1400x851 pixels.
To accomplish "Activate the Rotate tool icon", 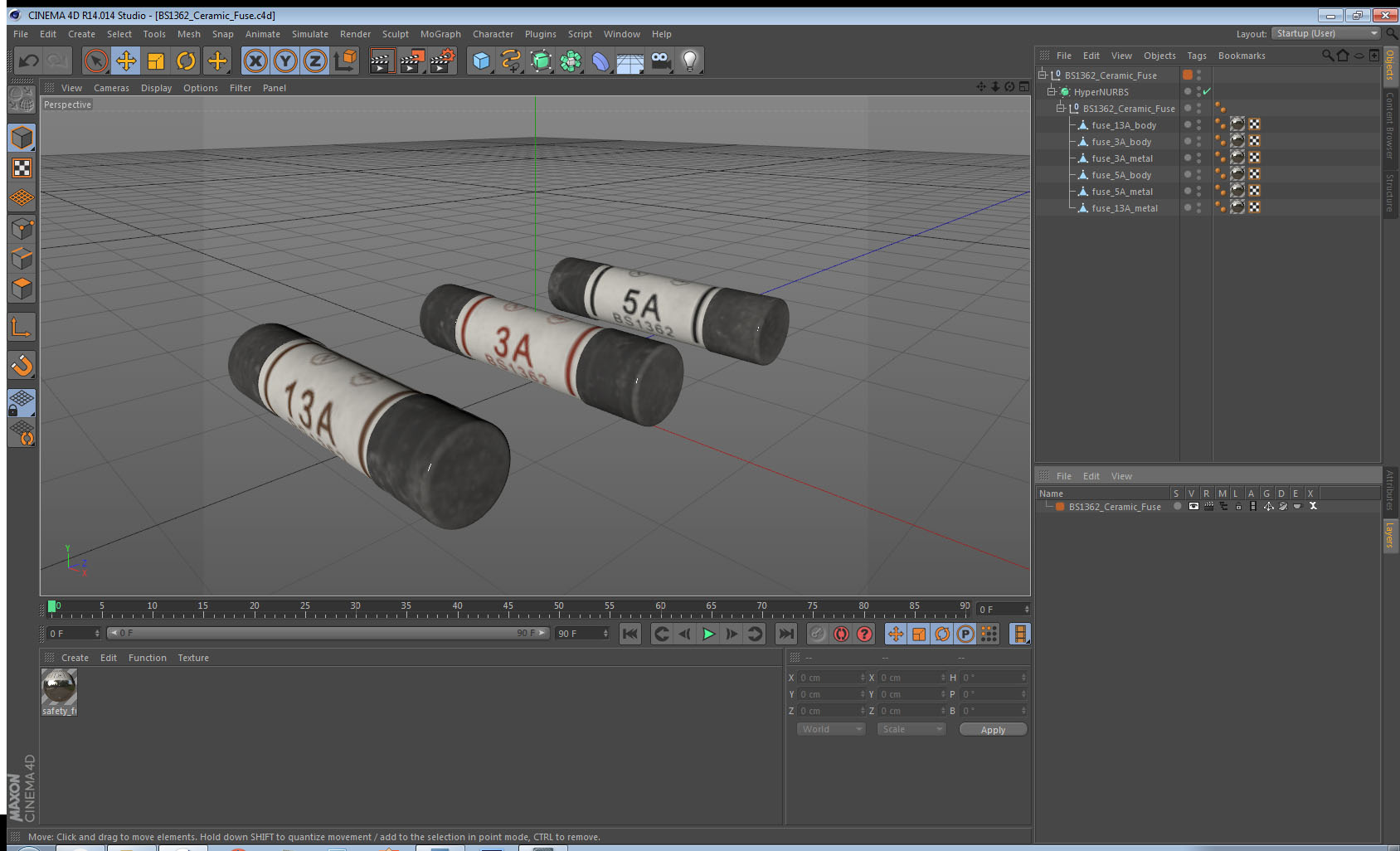I will click(x=186, y=61).
